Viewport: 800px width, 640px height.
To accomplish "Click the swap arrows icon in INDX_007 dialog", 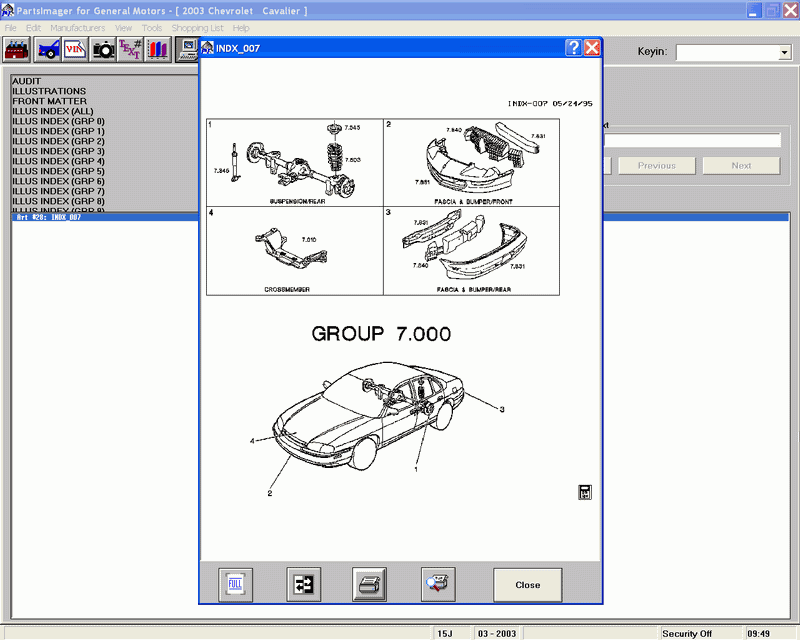I will [304, 584].
